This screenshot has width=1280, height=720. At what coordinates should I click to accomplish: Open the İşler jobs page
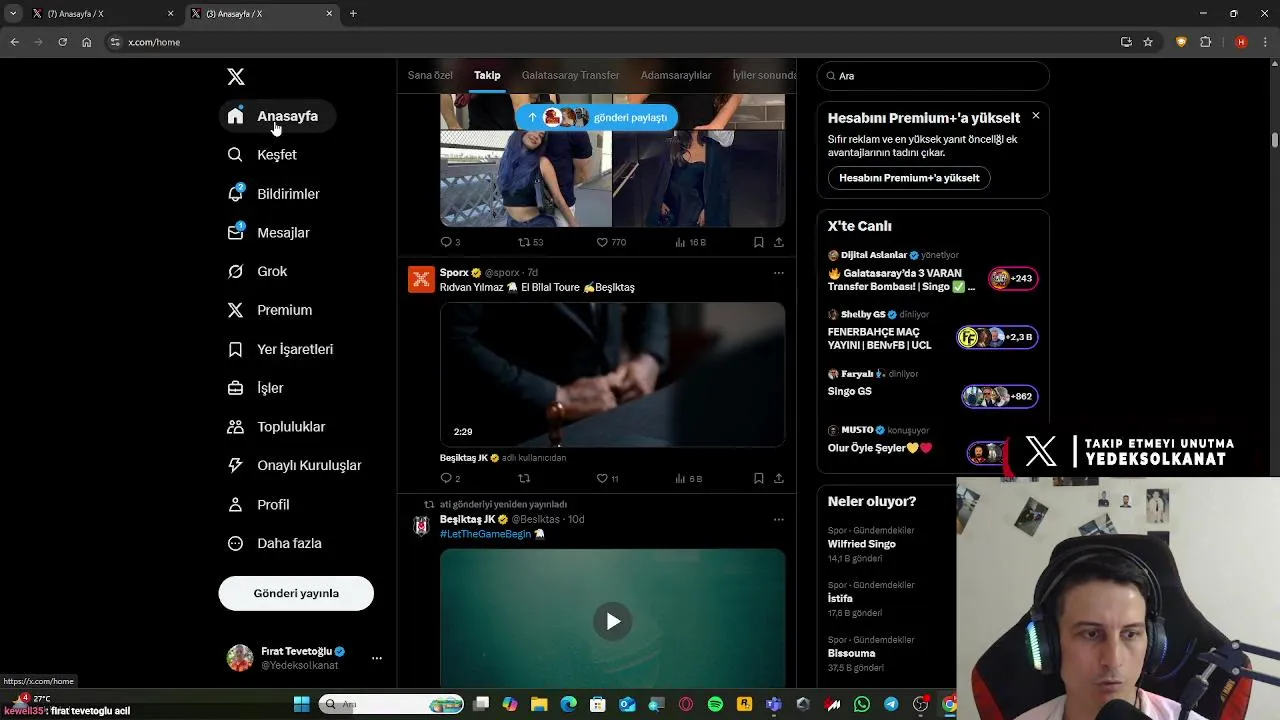click(x=256, y=388)
